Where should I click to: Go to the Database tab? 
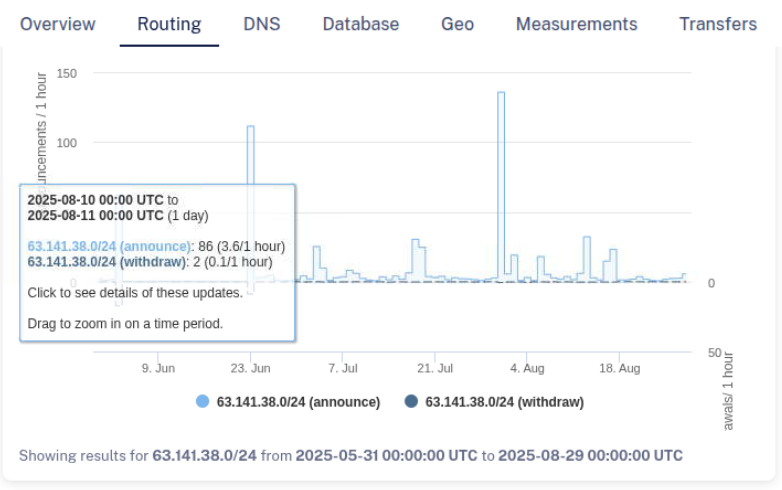click(360, 24)
